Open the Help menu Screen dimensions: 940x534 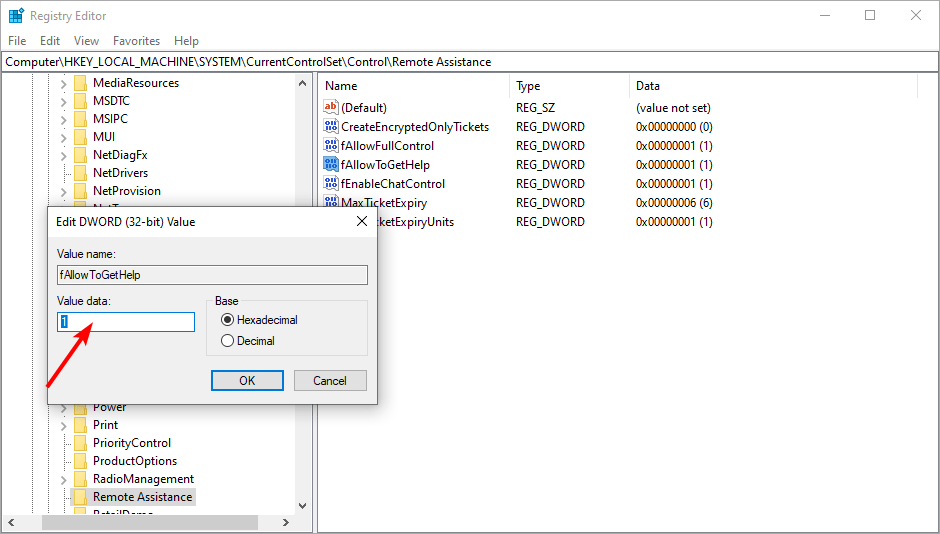[x=186, y=41]
